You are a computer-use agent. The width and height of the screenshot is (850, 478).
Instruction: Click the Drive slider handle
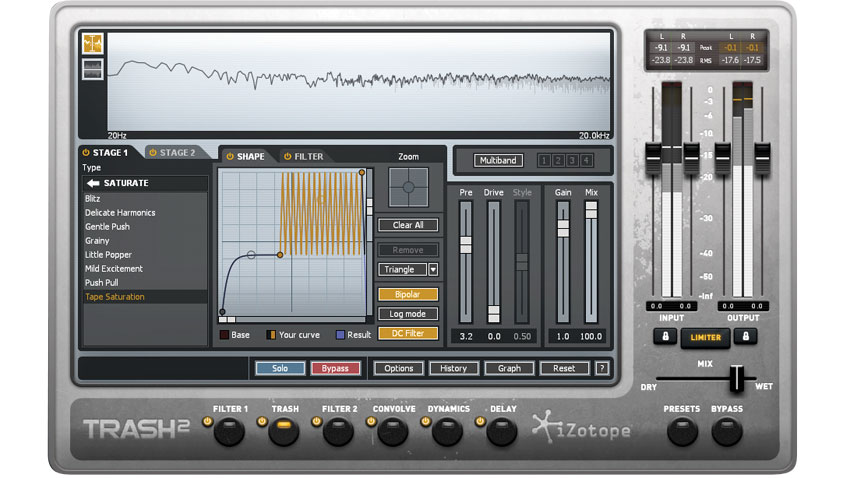tap(493, 314)
